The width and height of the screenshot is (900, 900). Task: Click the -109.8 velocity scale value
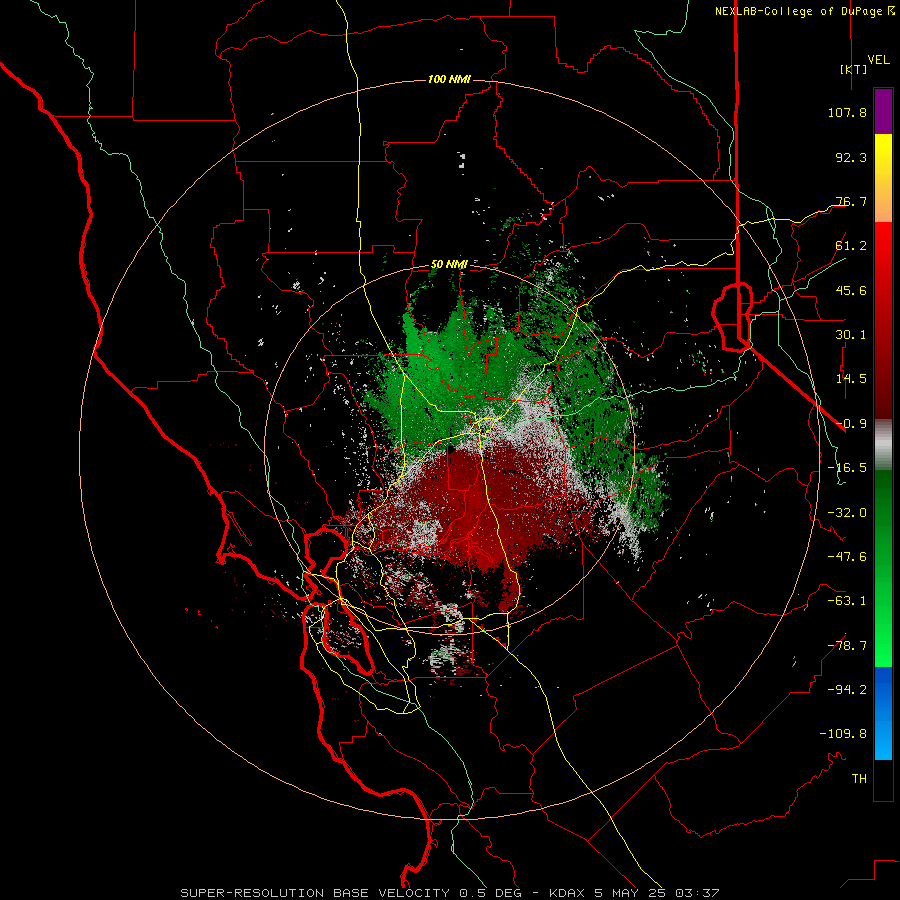click(x=843, y=734)
